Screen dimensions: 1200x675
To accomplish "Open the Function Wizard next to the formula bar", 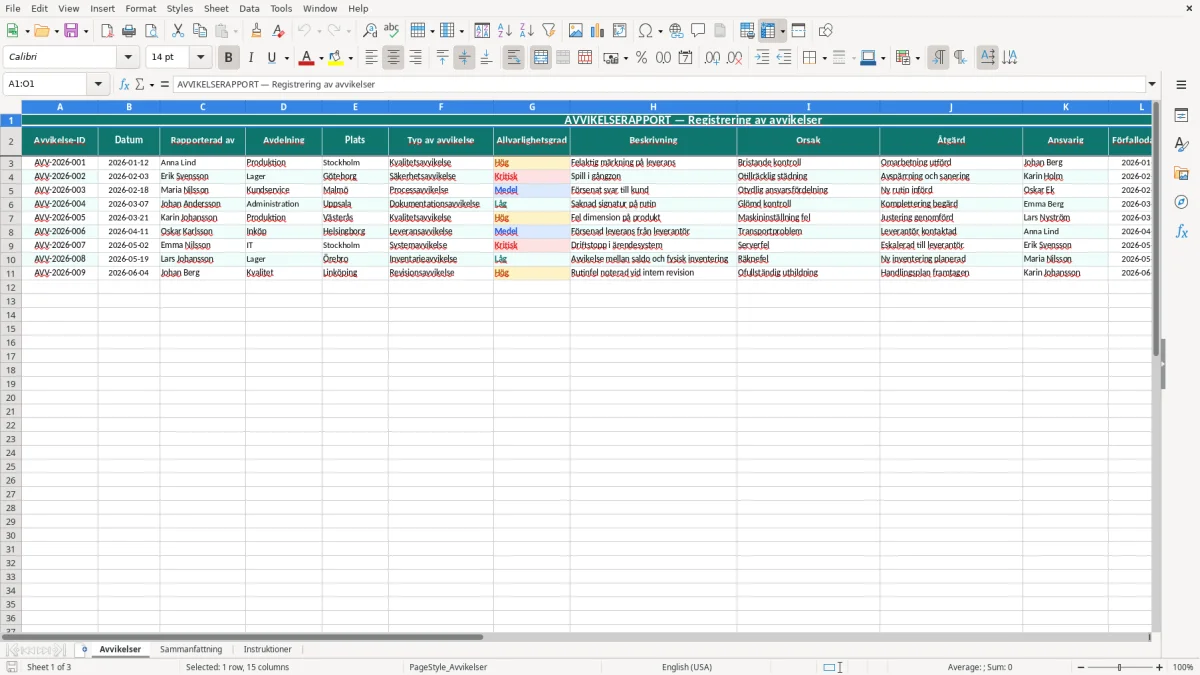I will 124,84.
